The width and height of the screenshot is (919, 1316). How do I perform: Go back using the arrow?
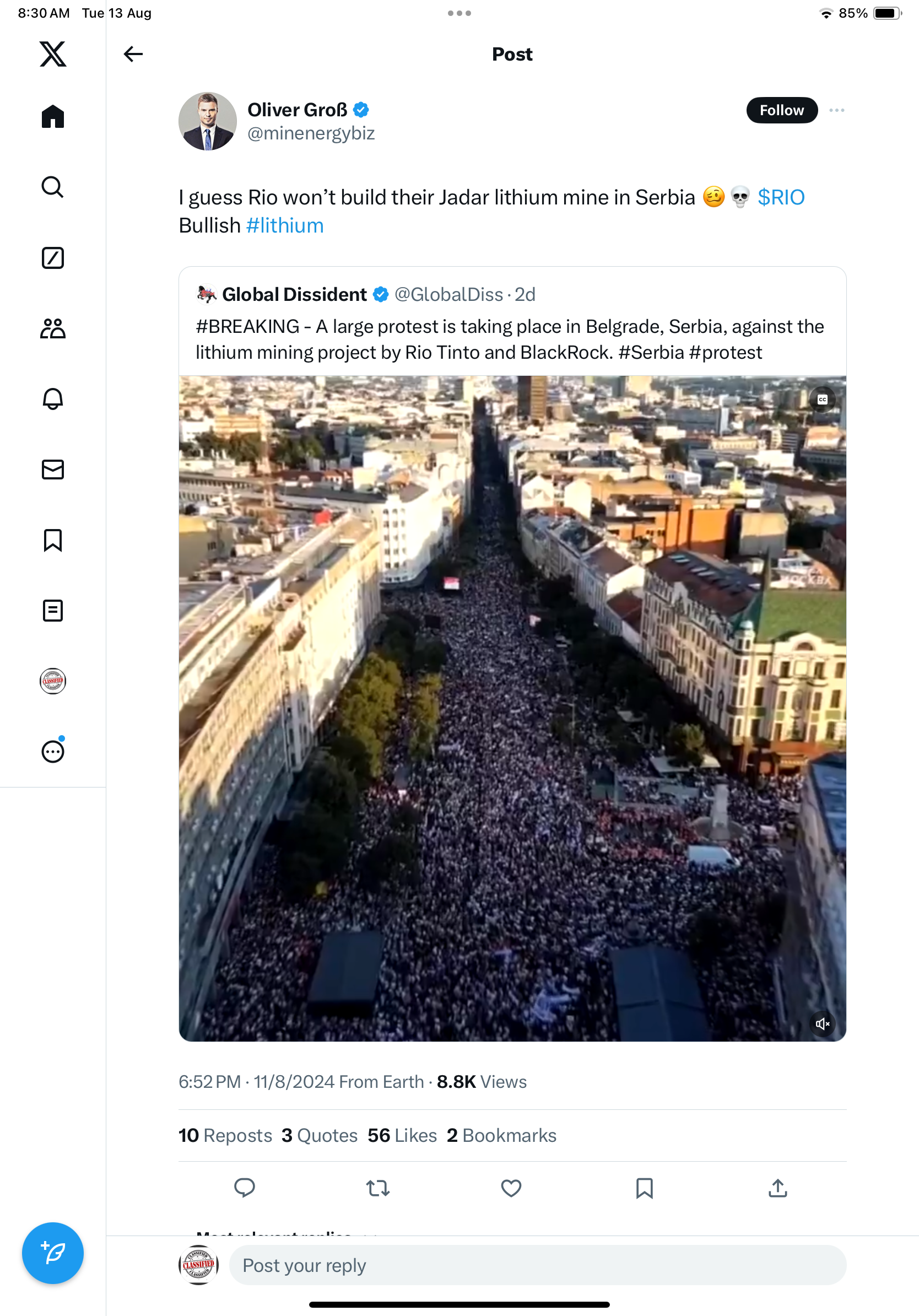pyautogui.click(x=133, y=54)
